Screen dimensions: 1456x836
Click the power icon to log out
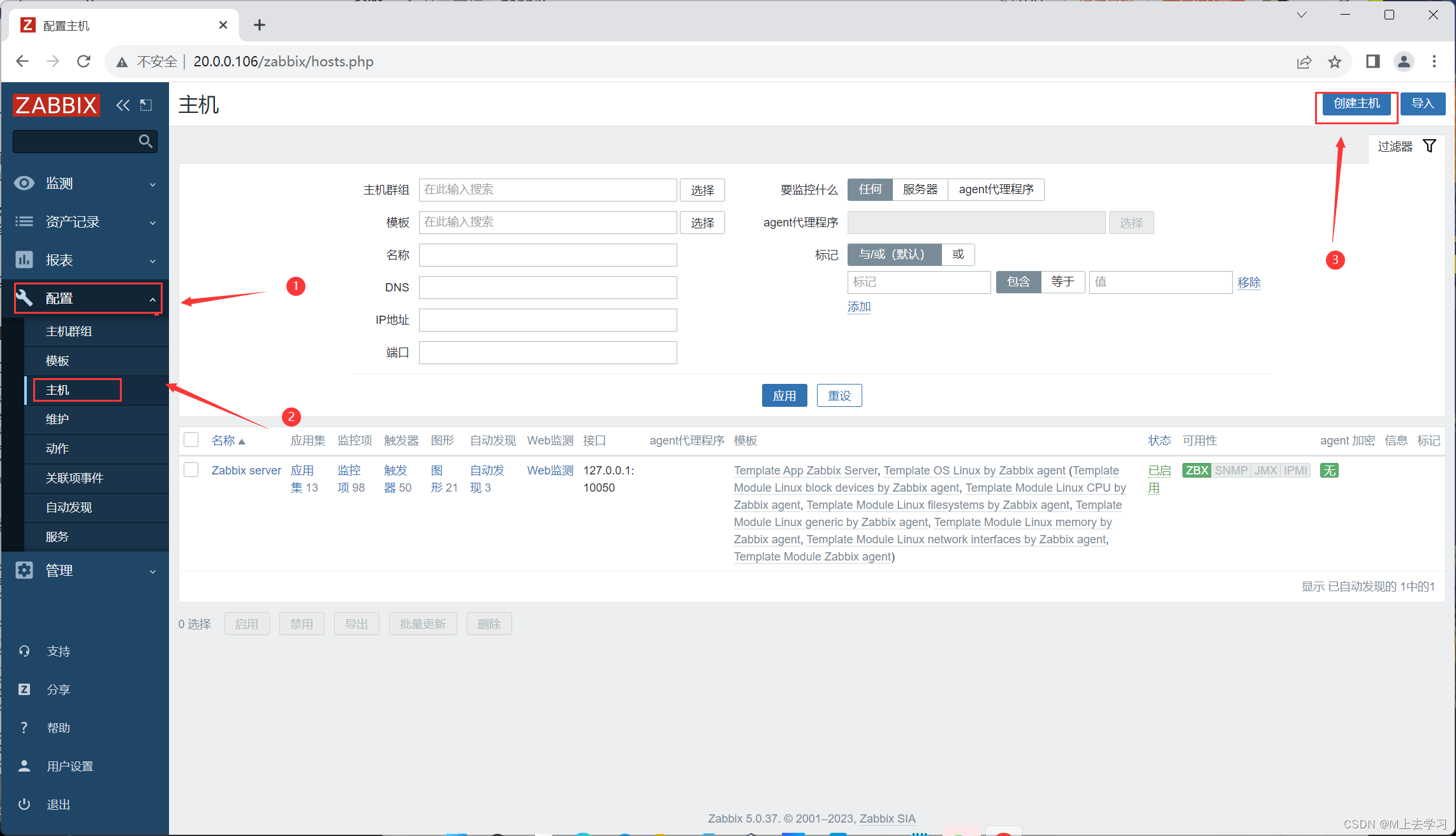point(24,804)
